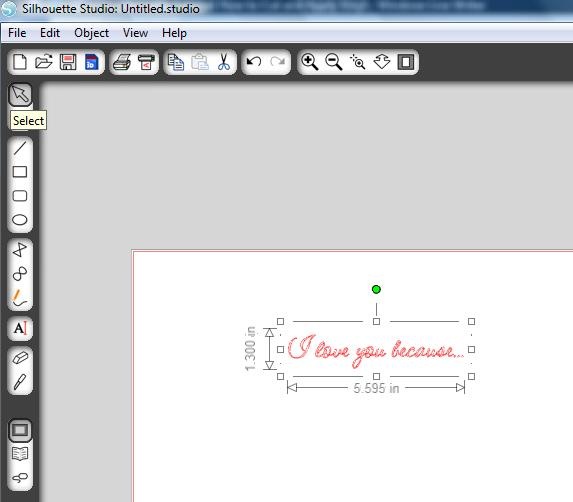This screenshot has width=573, height=502.
Task: Click the Drag zoom arrow icon
Action: (x=382, y=62)
